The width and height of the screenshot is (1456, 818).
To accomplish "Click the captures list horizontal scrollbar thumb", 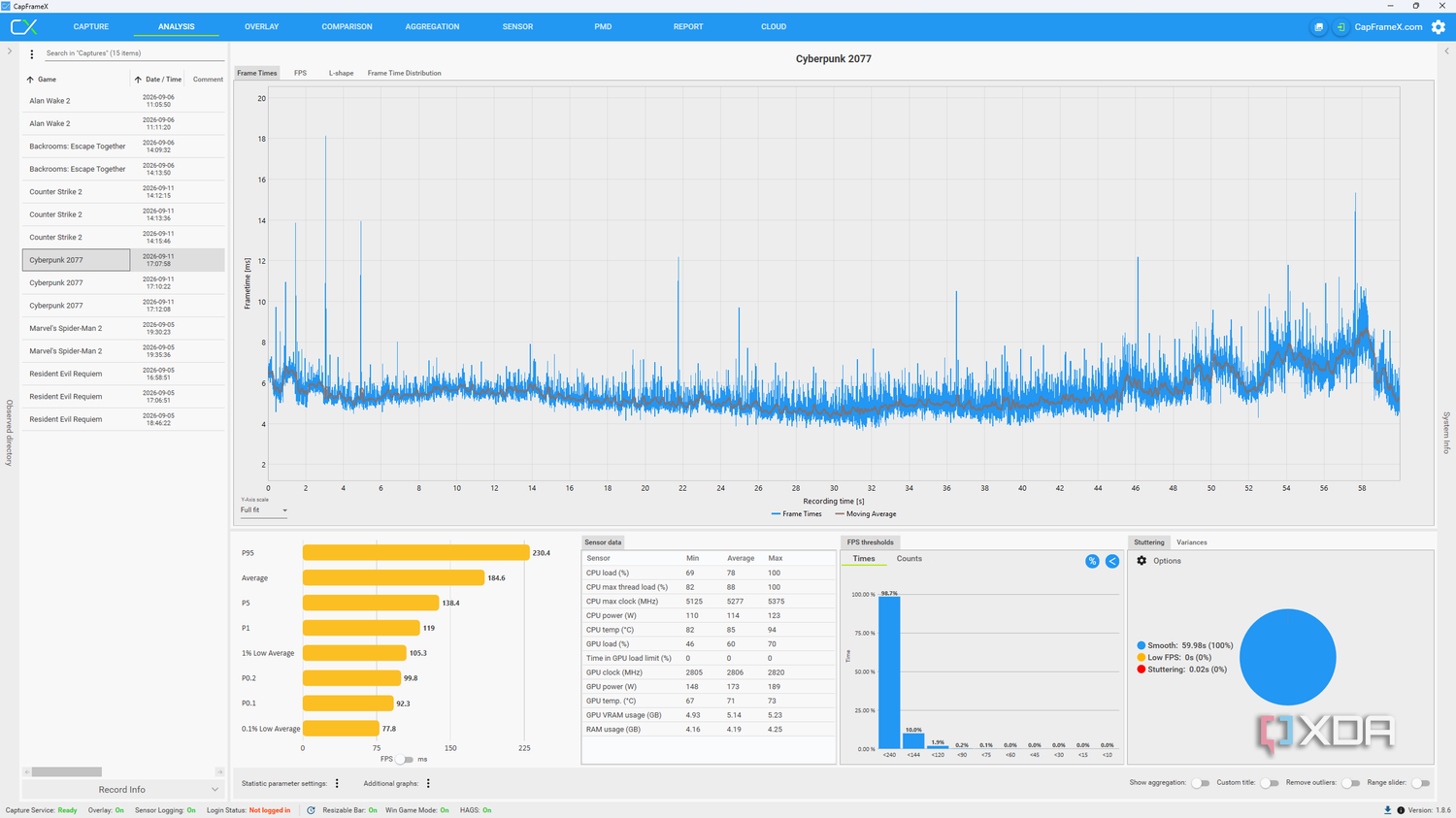I will 67,772.
